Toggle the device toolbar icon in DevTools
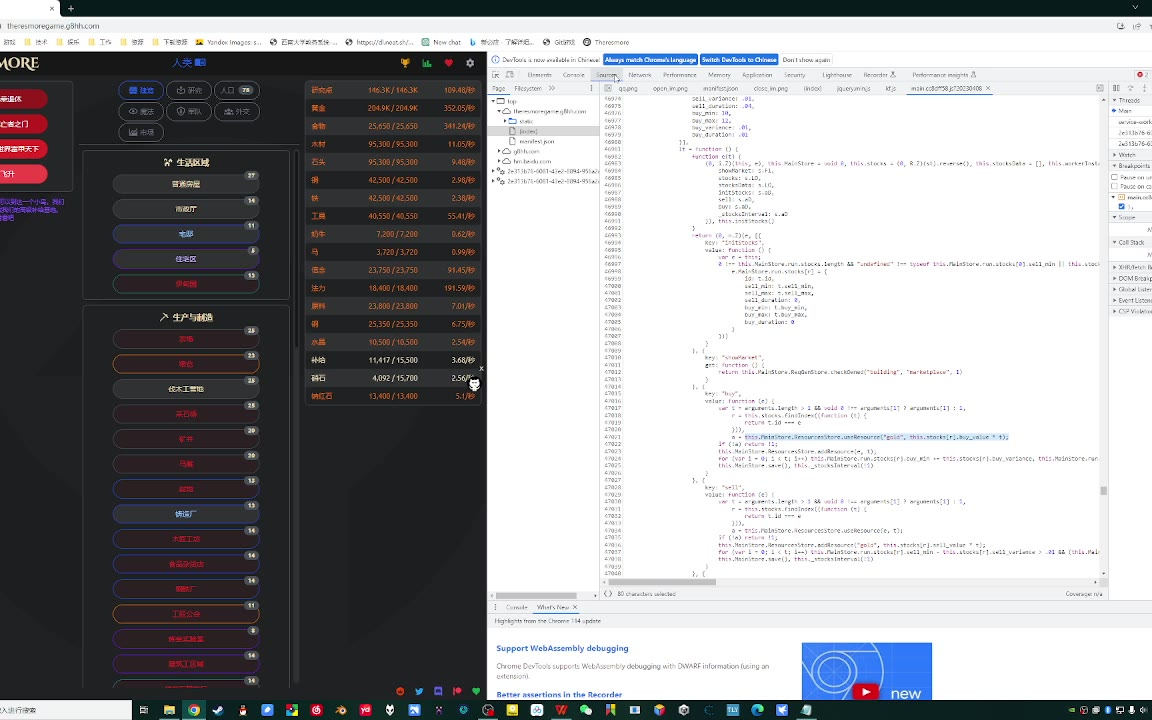The height and width of the screenshot is (720, 1152). [x=511, y=75]
